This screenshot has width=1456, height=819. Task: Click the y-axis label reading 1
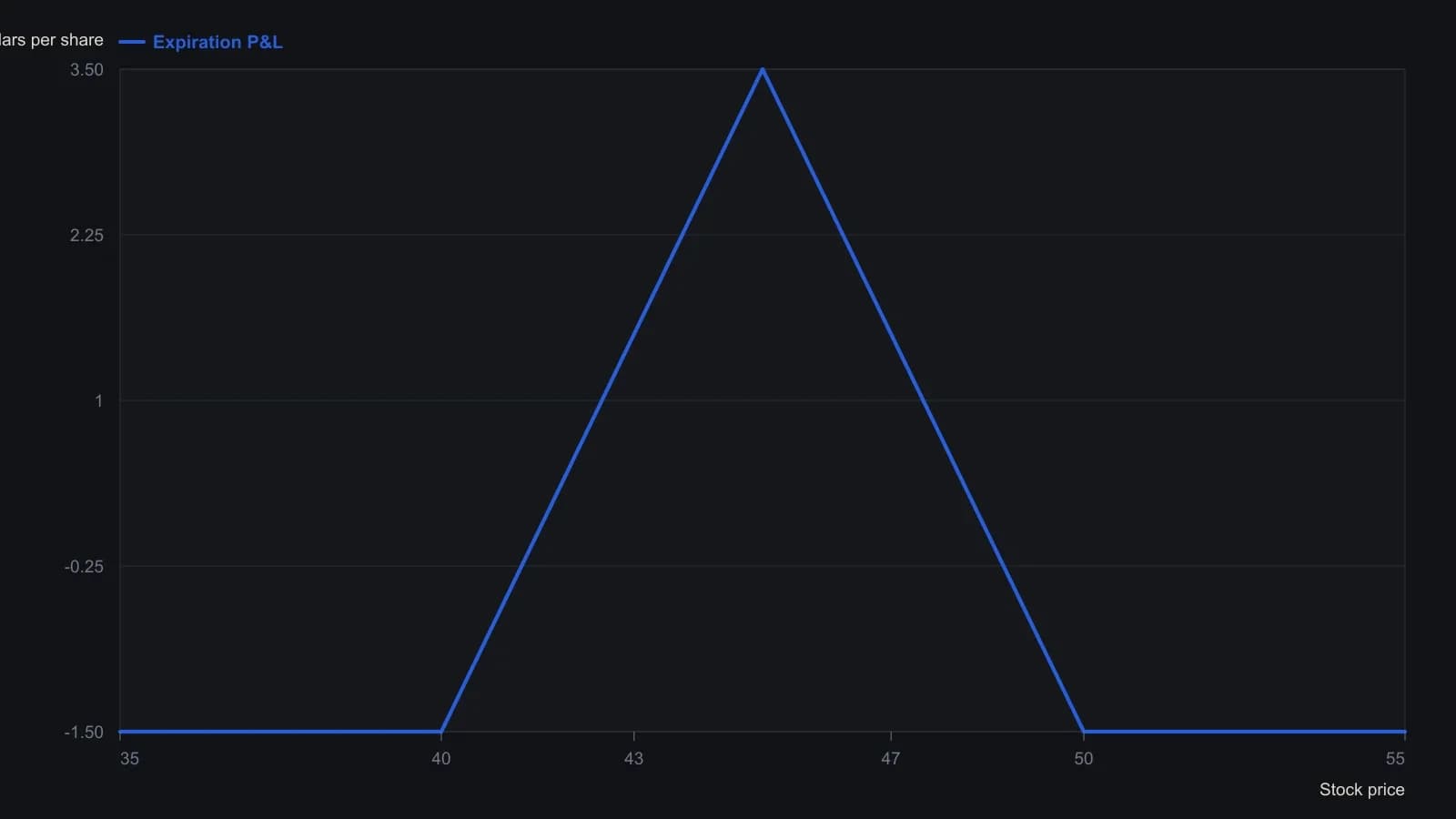coord(99,401)
